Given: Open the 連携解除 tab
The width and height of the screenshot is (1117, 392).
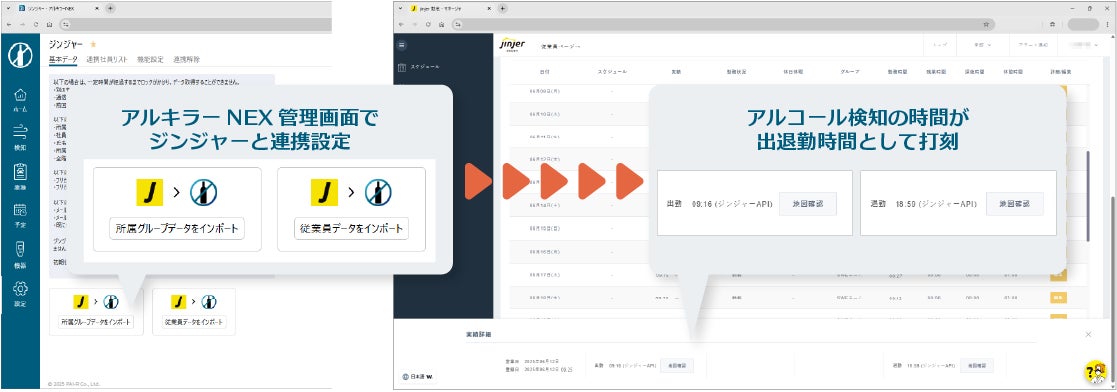Looking at the screenshot, I should 187,59.
